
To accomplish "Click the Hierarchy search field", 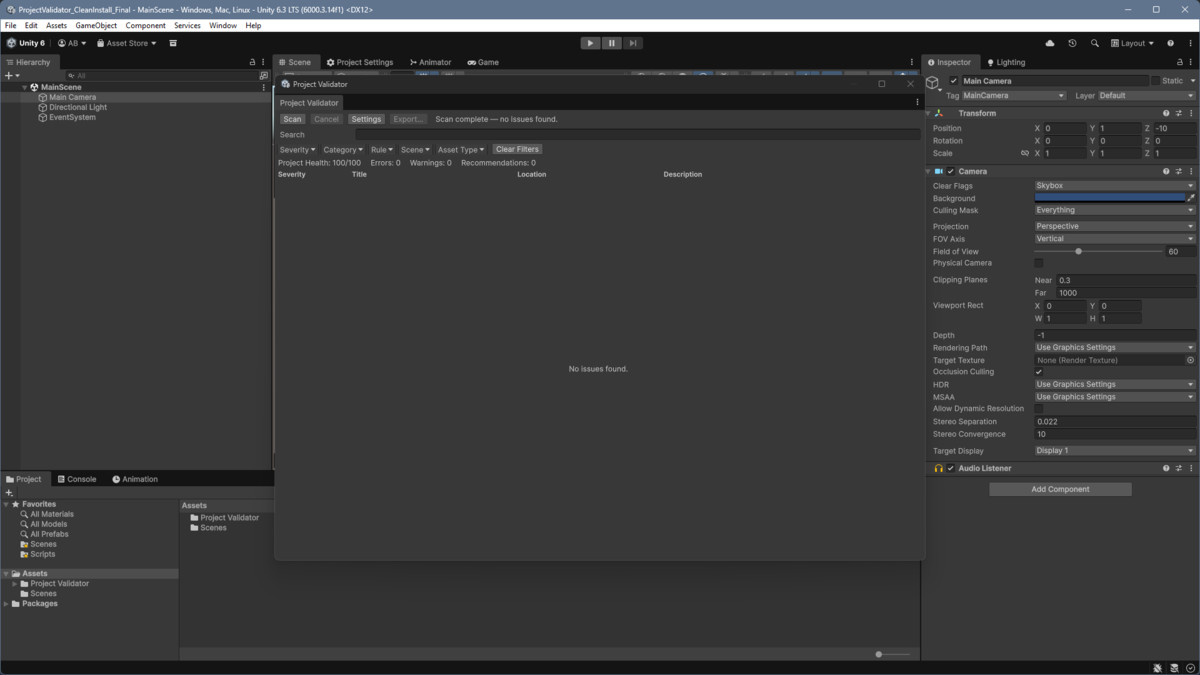I will [x=162, y=75].
